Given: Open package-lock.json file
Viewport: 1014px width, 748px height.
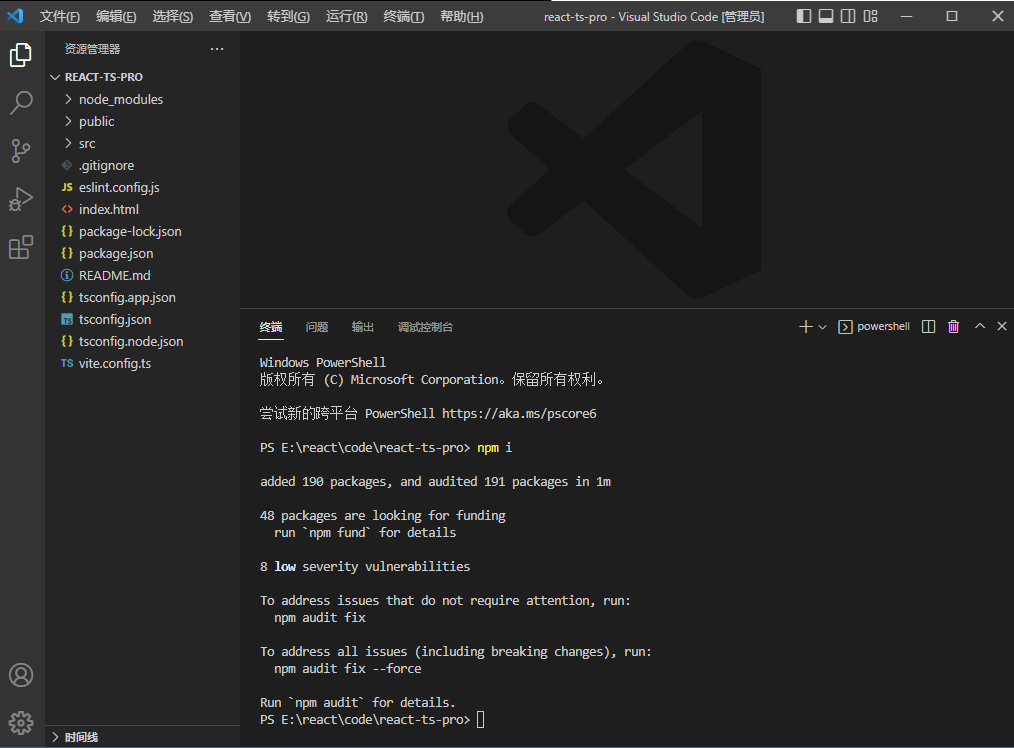Looking at the screenshot, I should 142,231.
